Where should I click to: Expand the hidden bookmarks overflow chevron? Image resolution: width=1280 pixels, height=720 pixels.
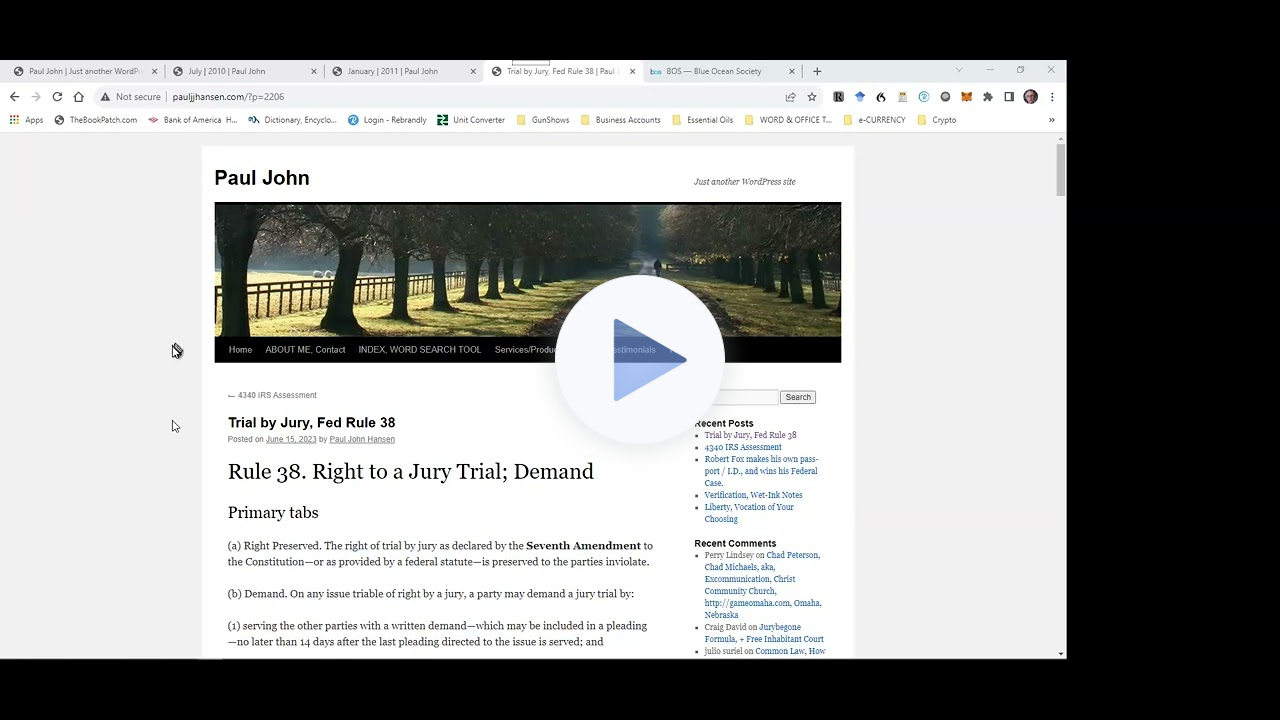pyautogui.click(x=1051, y=120)
